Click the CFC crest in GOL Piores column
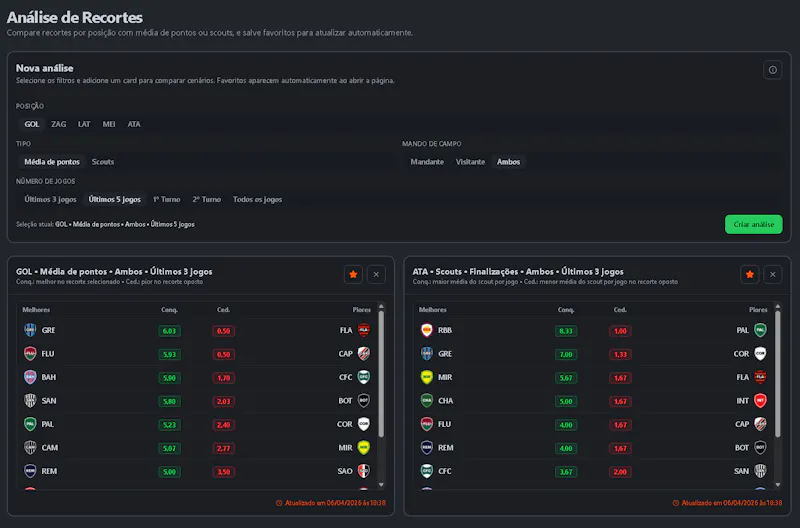The image size is (800, 528). (363, 377)
